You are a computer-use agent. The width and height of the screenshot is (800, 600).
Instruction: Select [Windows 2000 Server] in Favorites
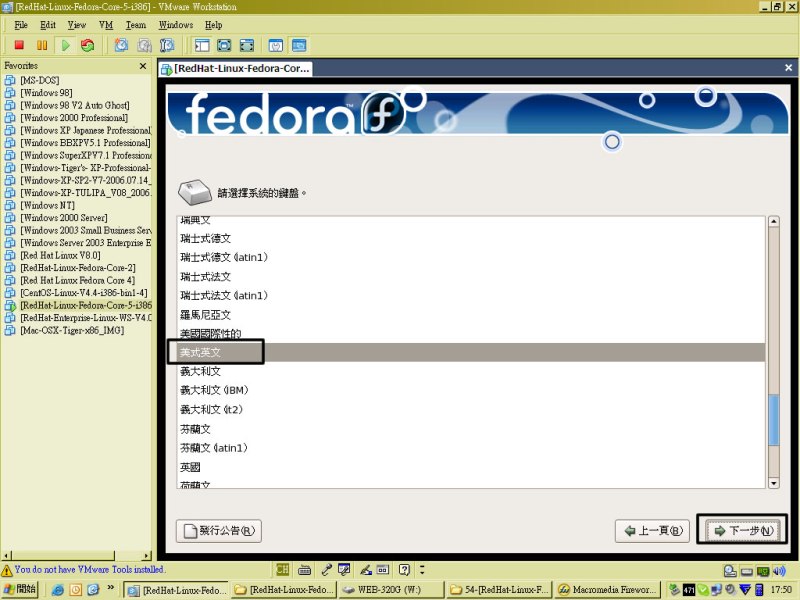[64, 218]
